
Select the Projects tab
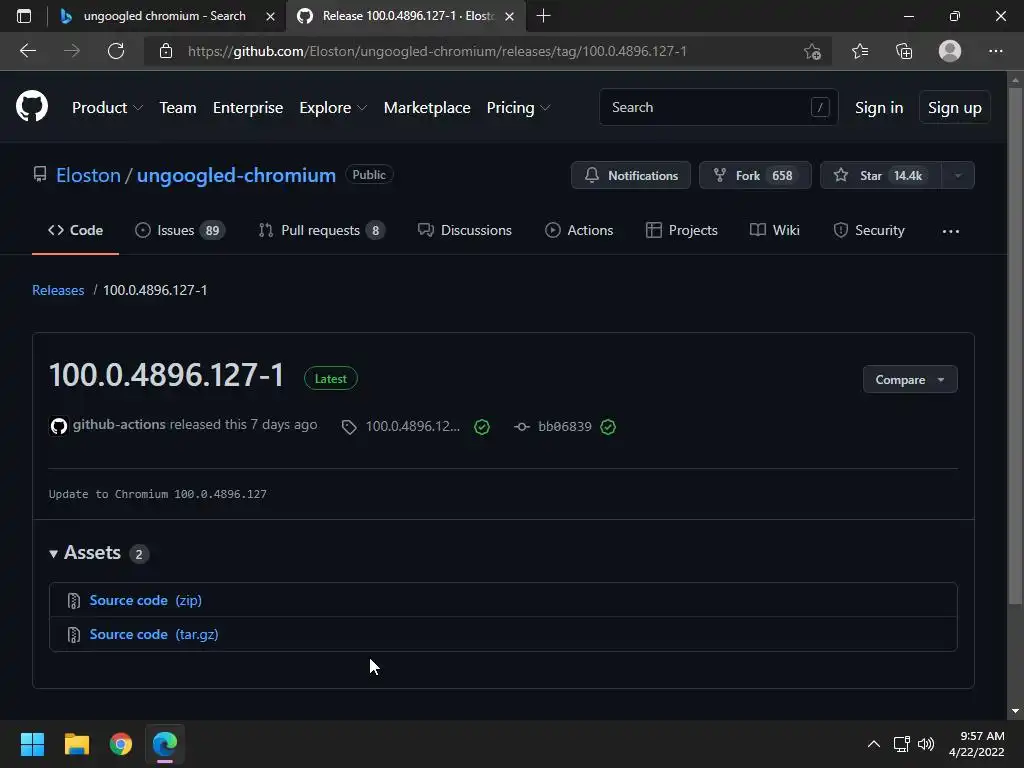point(682,231)
